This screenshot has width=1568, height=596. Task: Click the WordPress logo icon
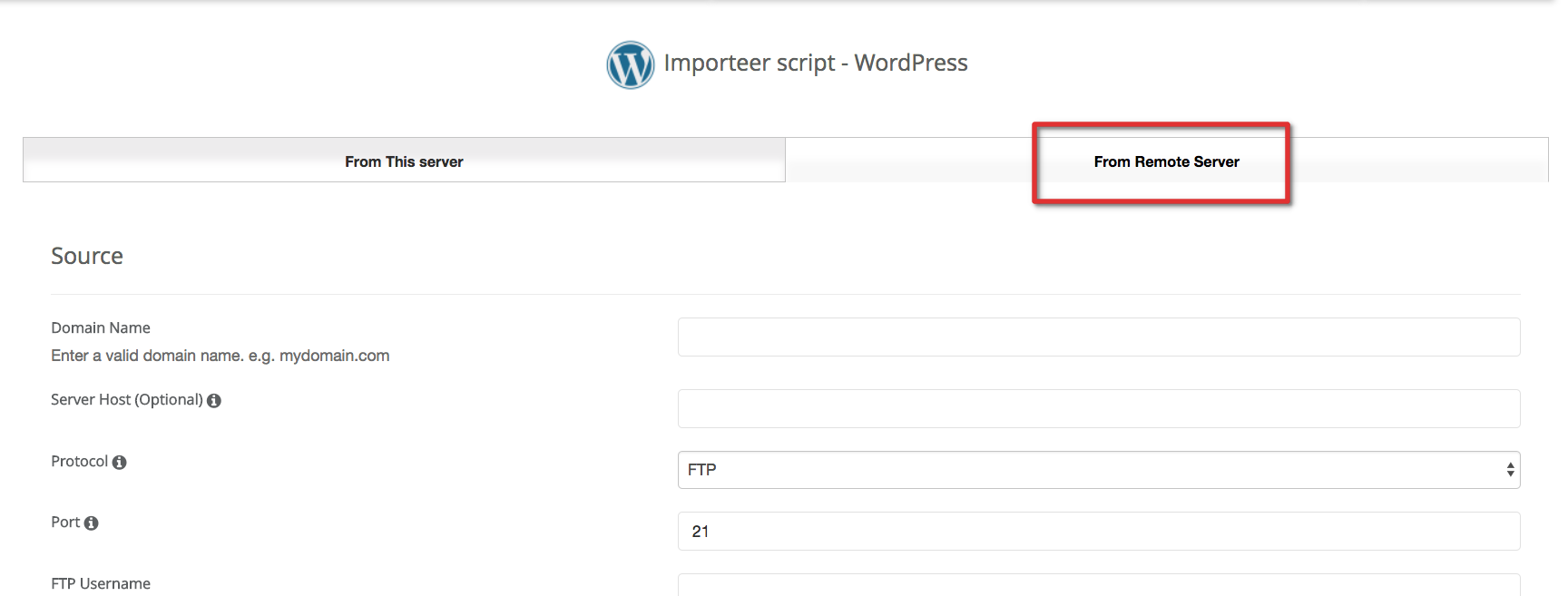click(x=630, y=64)
